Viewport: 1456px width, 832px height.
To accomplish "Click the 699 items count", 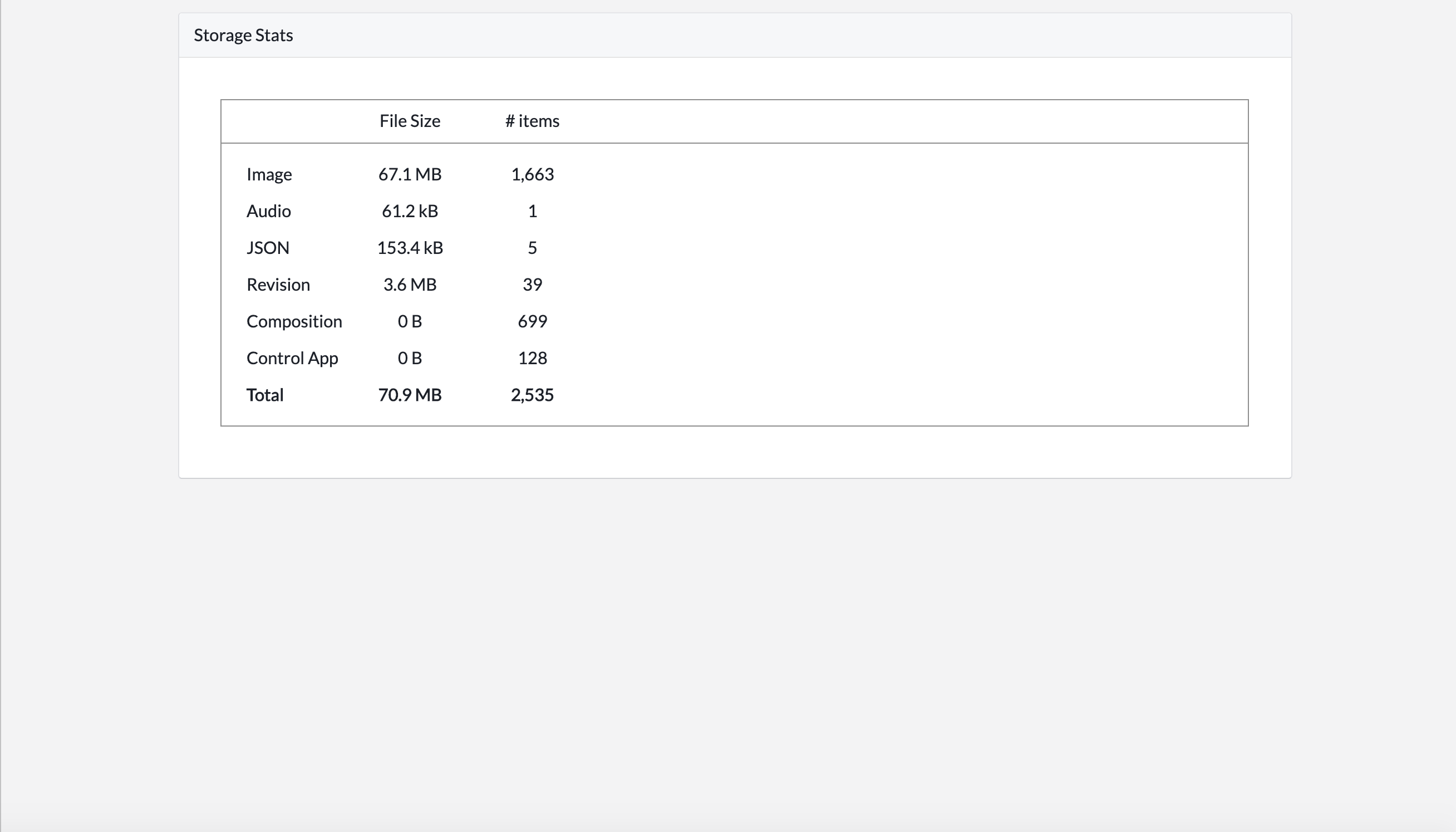I will (532, 321).
